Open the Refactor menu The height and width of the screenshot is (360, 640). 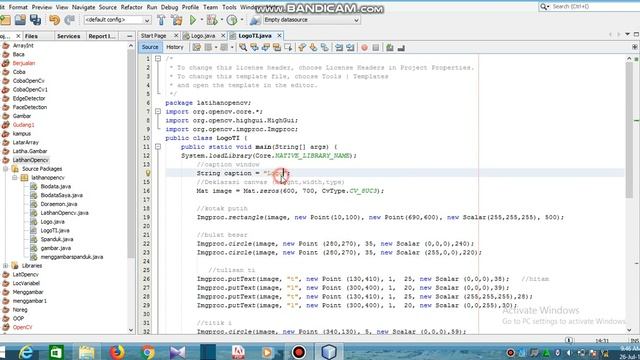click(131, 7)
